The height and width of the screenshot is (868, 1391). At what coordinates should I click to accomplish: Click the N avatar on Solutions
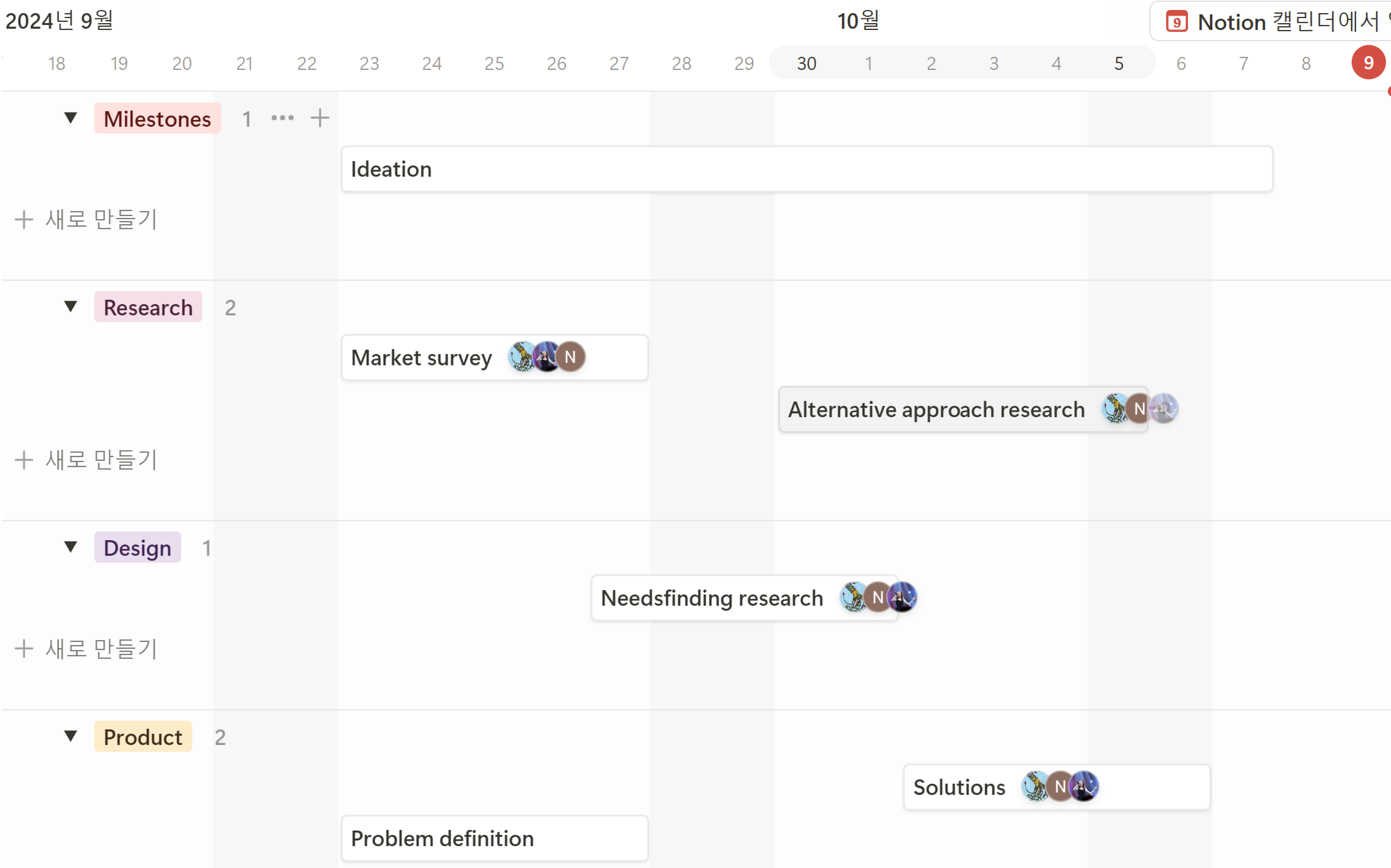pyautogui.click(x=1060, y=787)
